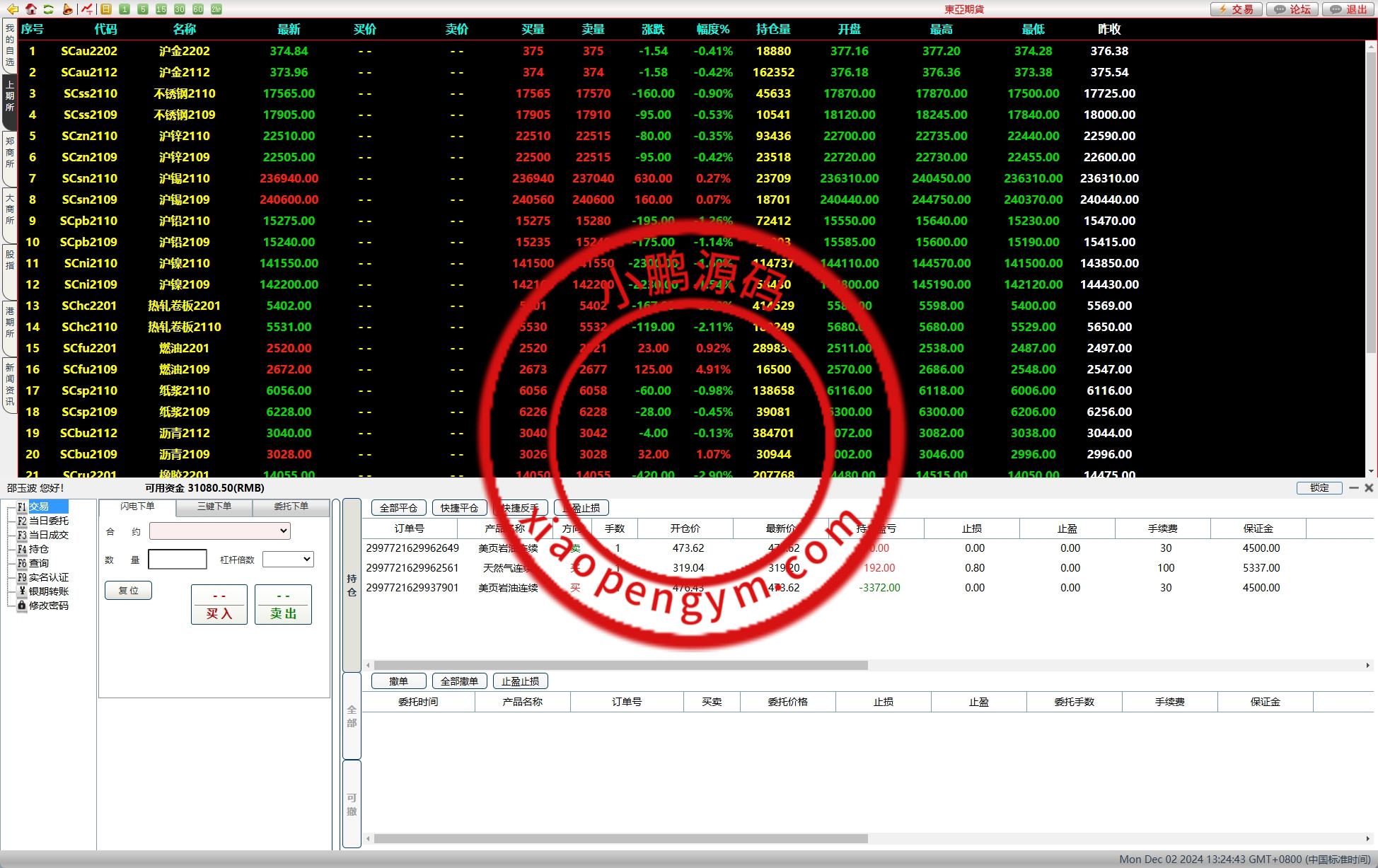This screenshot has height=868, width=1378.
Task: Switch to the 三键下单 tab
Action: pos(214,507)
